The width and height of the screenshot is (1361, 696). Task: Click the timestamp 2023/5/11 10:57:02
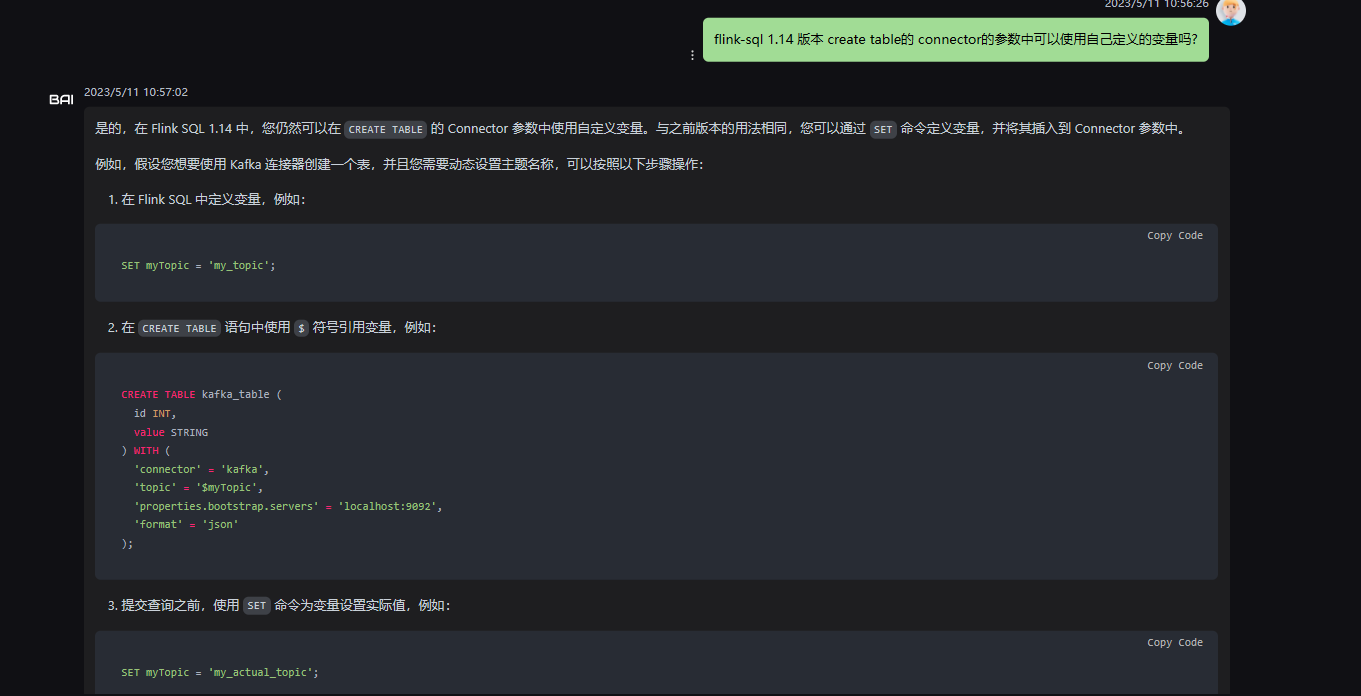pyautogui.click(x=136, y=92)
